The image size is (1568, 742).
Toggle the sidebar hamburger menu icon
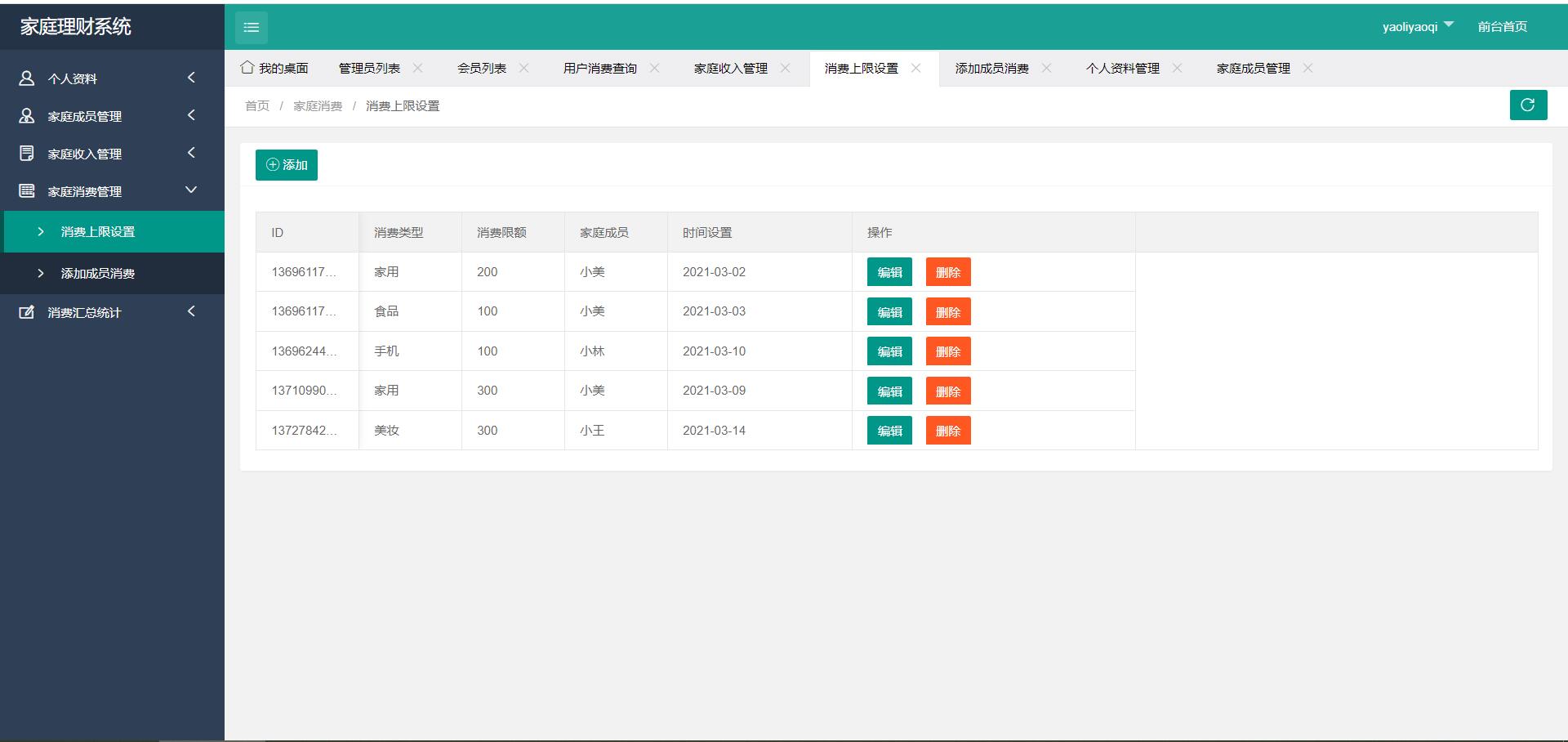coord(251,27)
